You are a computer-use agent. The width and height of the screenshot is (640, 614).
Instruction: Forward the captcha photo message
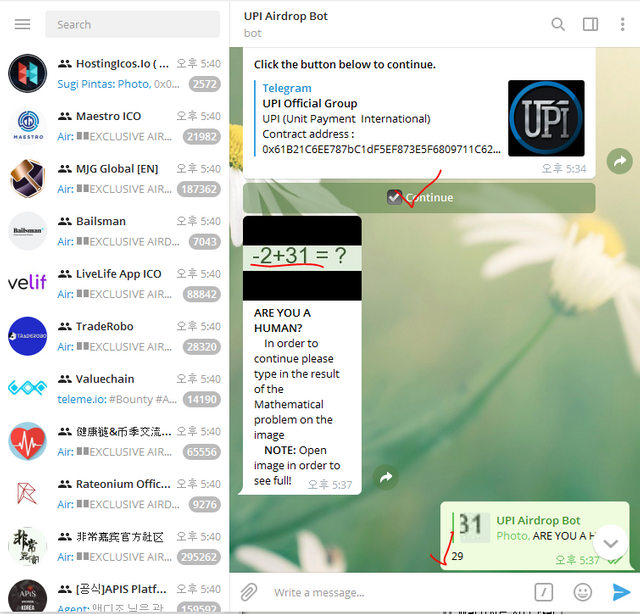pos(386,477)
